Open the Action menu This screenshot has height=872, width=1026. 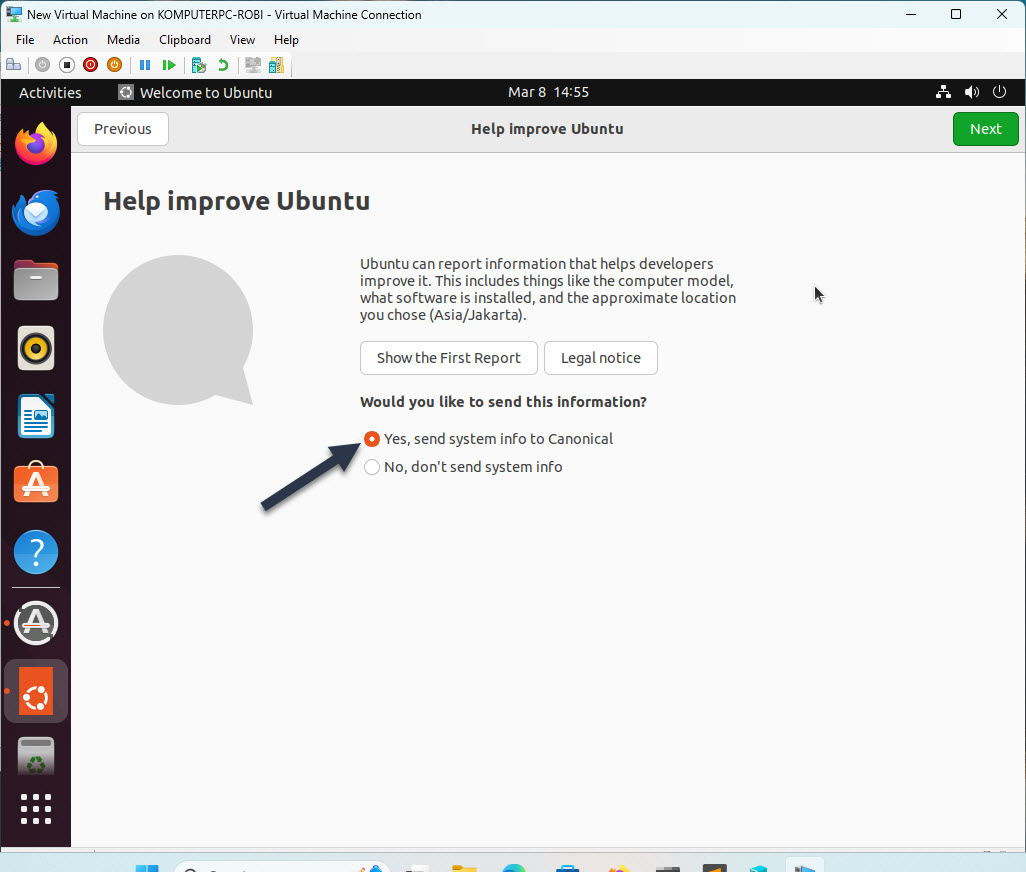click(x=70, y=40)
